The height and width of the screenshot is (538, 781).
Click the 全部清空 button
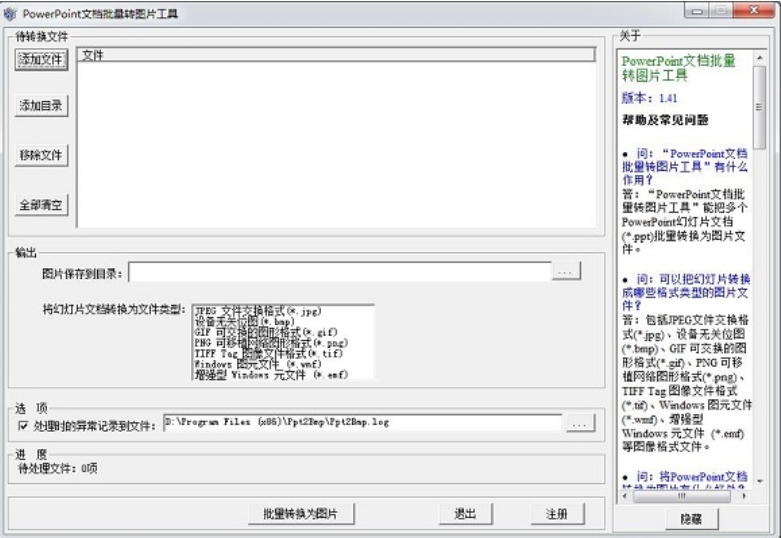click(41, 205)
